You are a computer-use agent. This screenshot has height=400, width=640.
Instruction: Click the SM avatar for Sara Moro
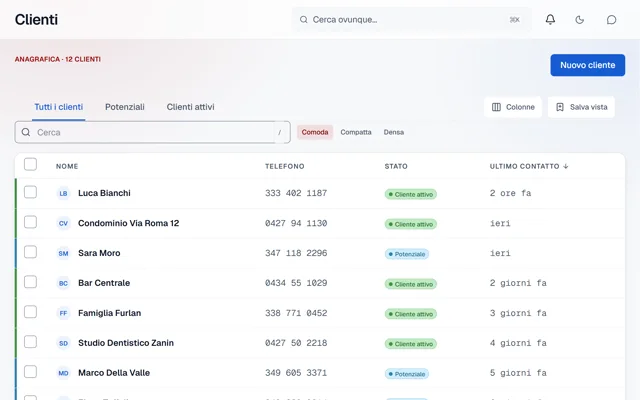(x=63, y=253)
